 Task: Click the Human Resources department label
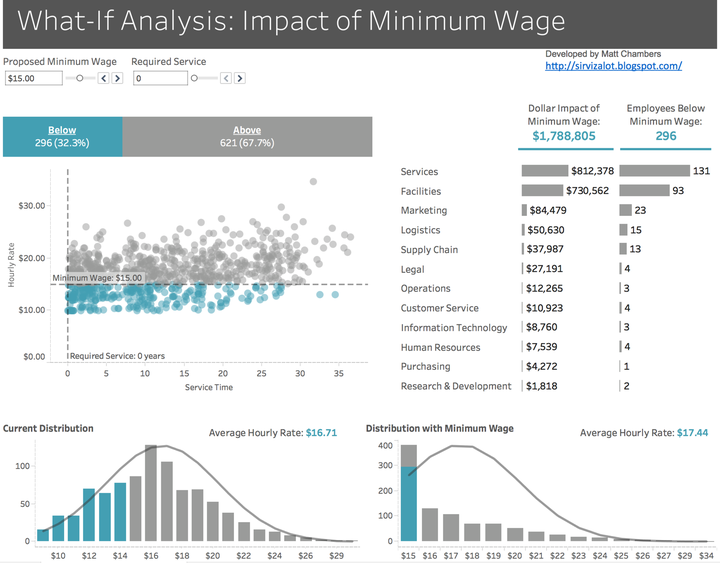click(440, 348)
